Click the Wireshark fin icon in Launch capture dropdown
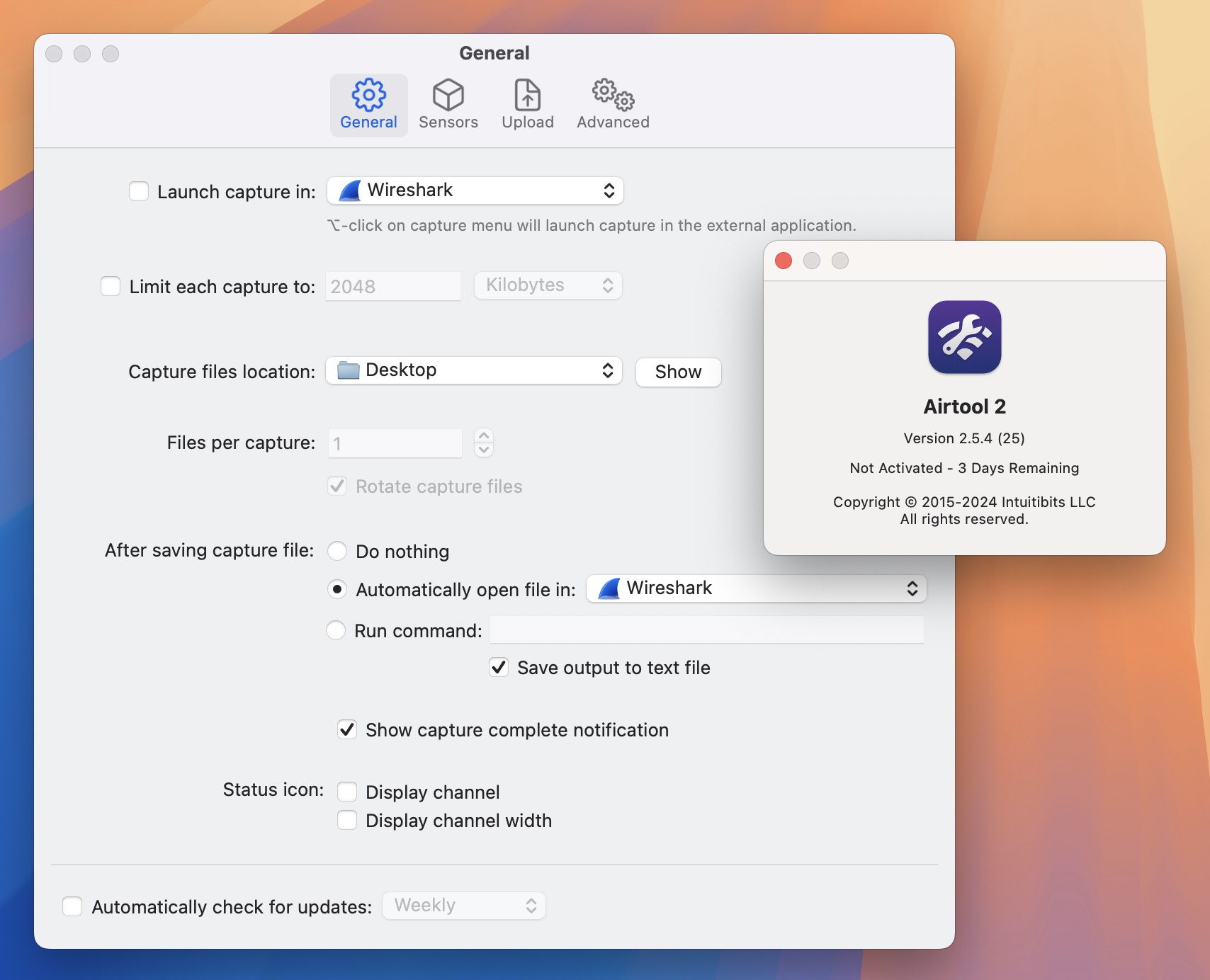The width and height of the screenshot is (1210, 980). pyautogui.click(x=350, y=190)
